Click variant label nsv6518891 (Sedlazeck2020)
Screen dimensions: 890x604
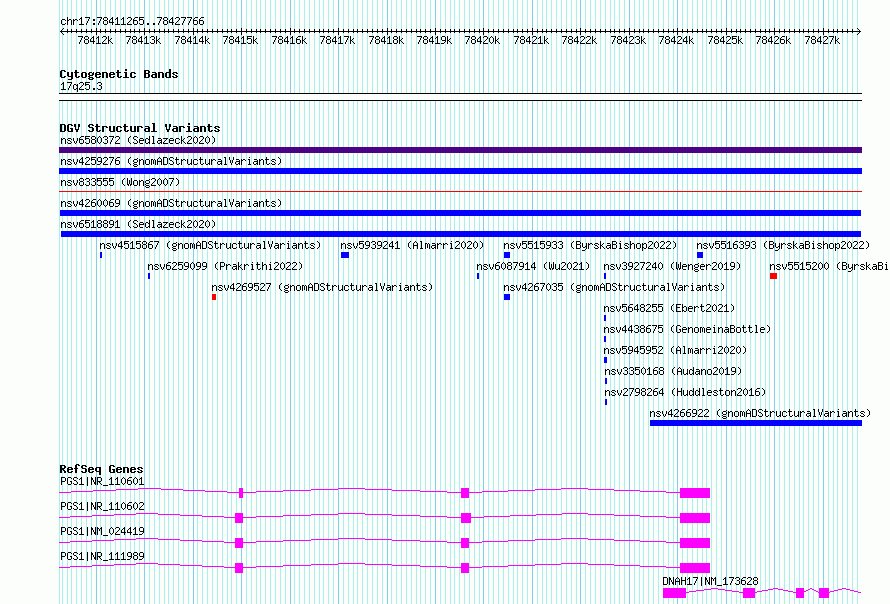(138, 224)
